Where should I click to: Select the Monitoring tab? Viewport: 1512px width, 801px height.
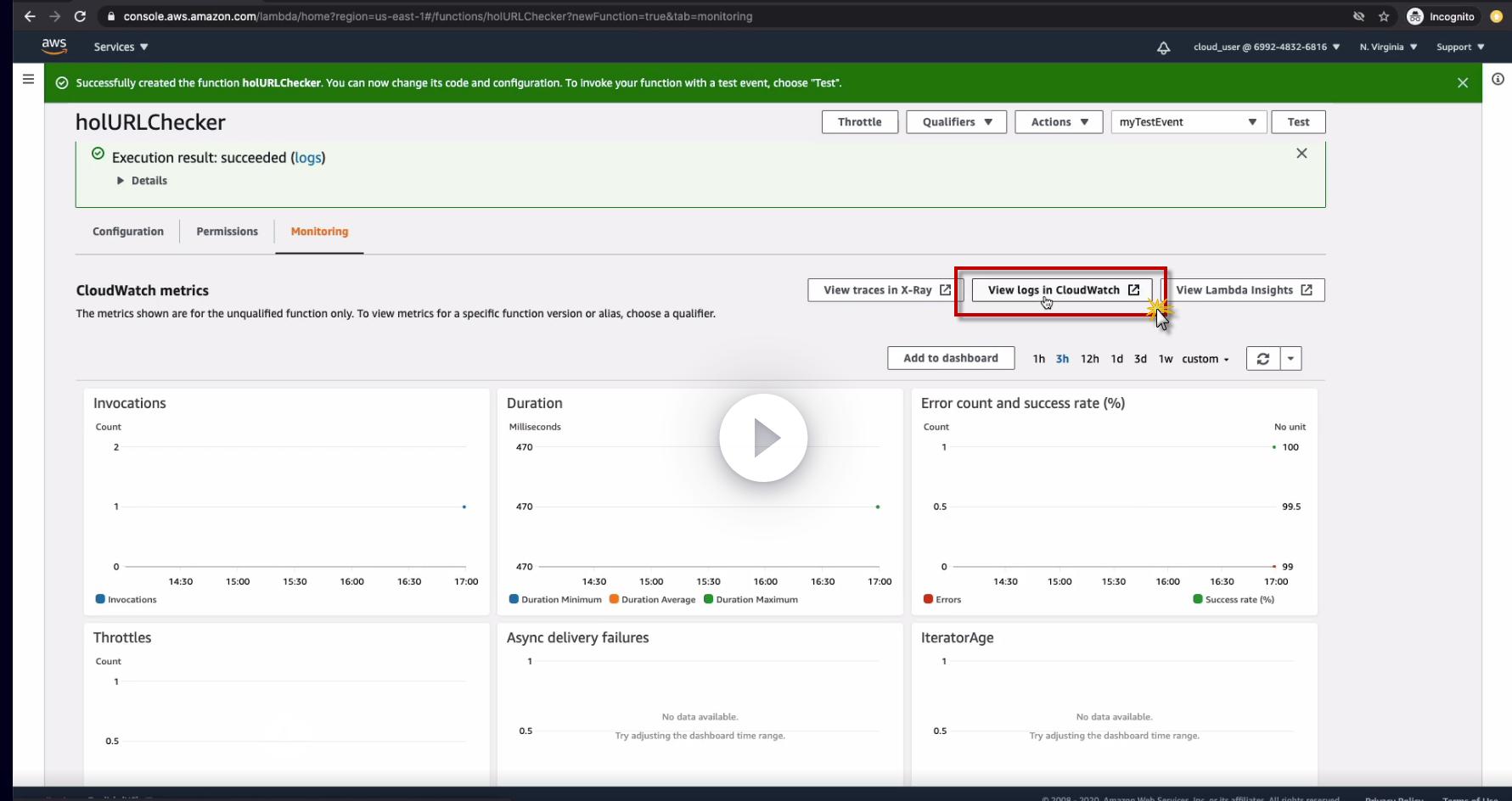coord(319,232)
